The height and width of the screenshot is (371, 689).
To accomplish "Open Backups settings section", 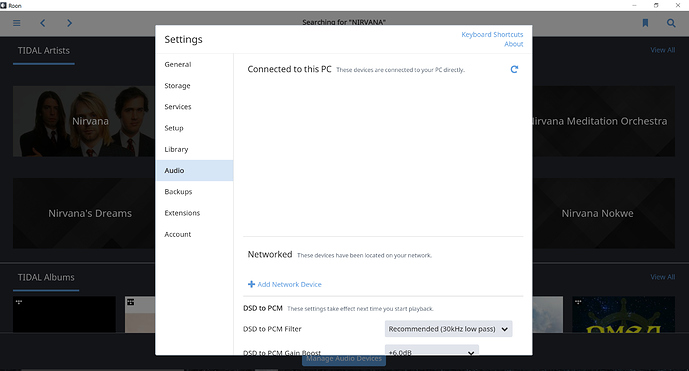I will (x=195, y=192).
